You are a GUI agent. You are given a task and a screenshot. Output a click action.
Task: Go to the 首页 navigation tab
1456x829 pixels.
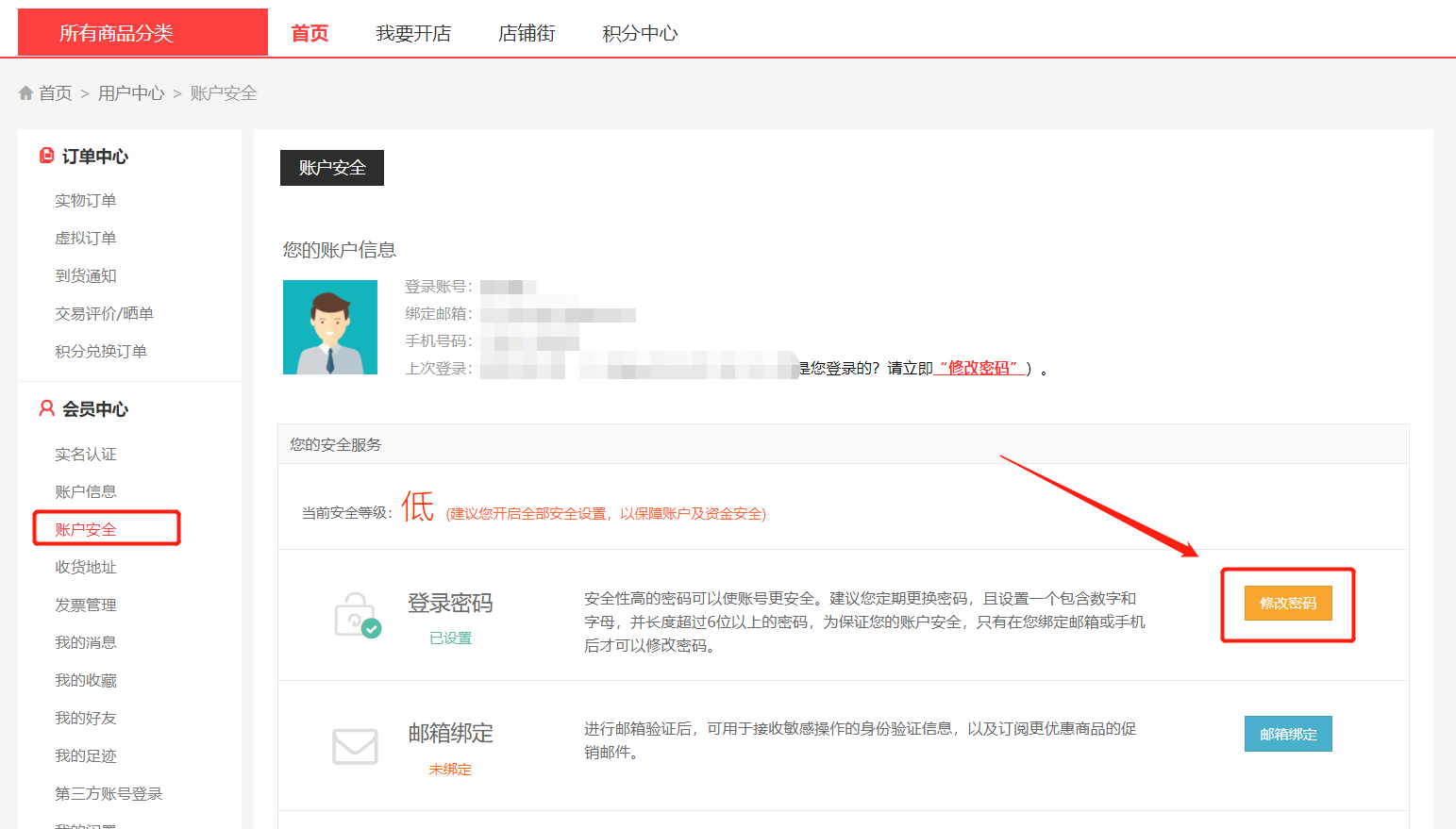tap(310, 33)
